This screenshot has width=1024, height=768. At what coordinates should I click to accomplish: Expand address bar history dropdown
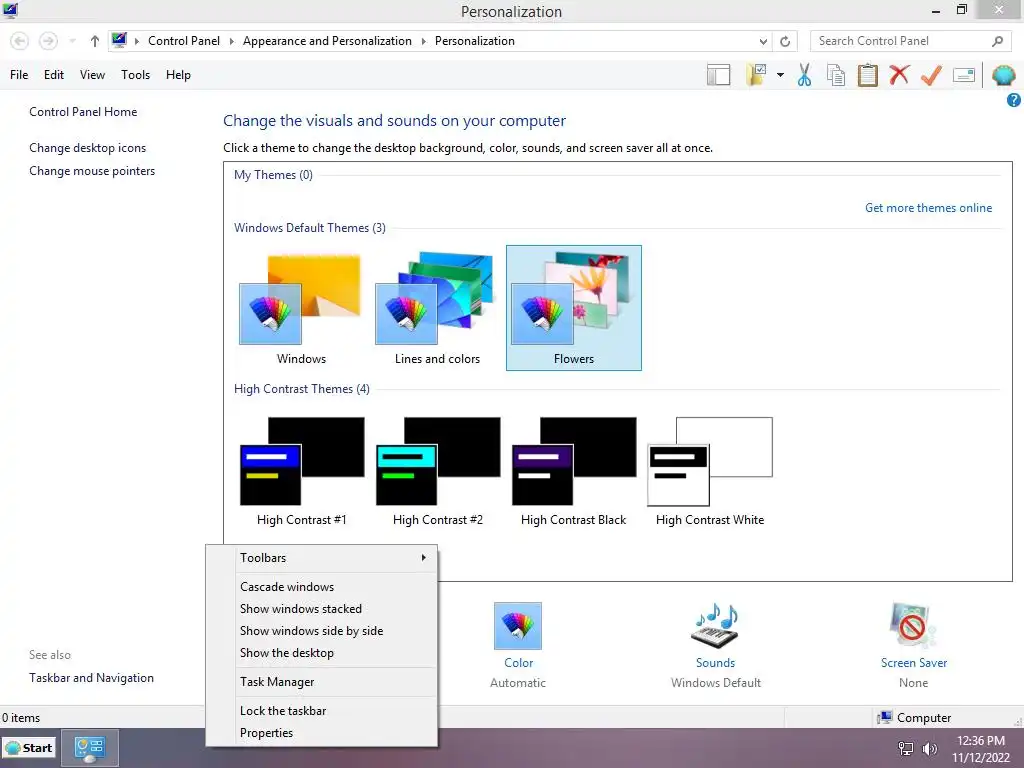coord(763,41)
